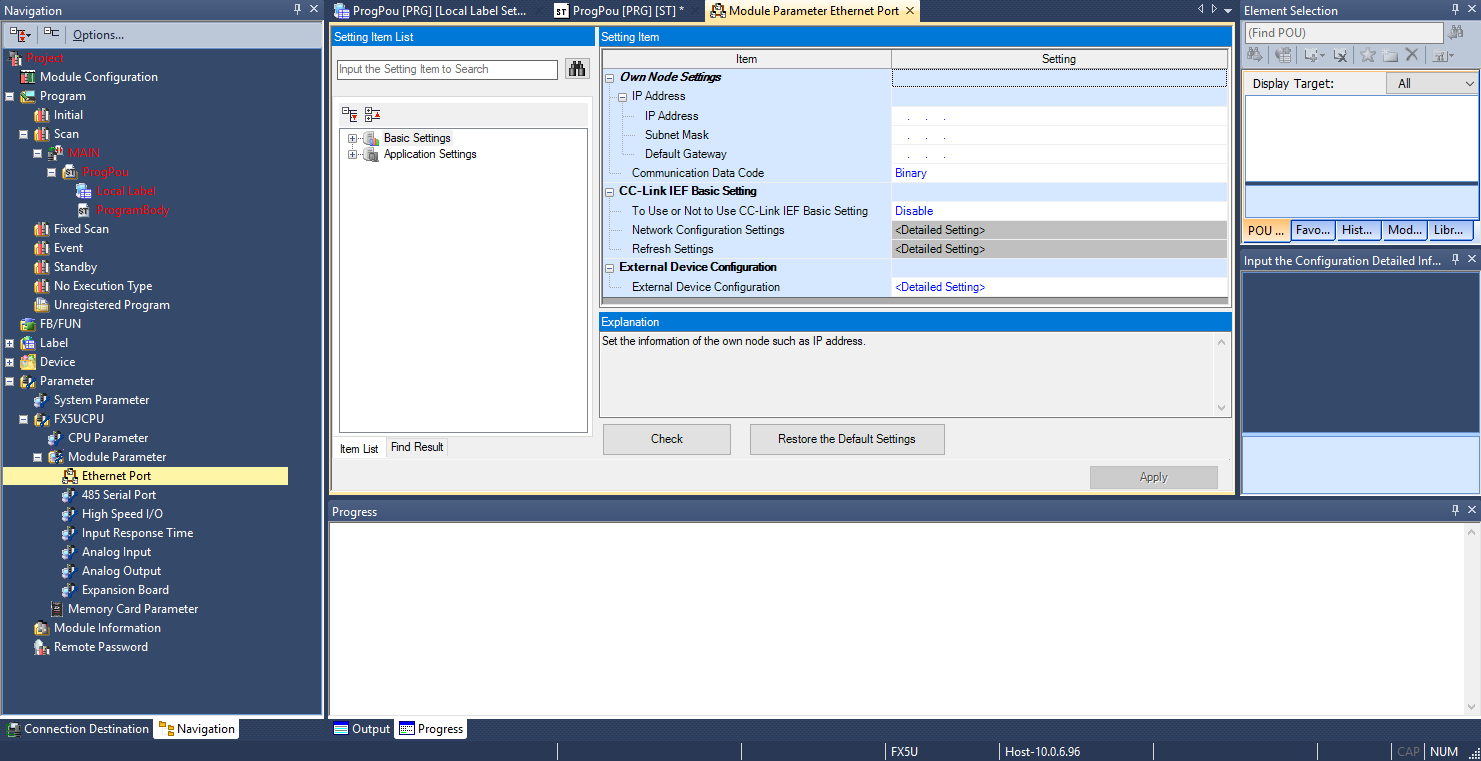
Task: Click the second icon in the Navigation toolbar
Action: pyautogui.click(x=51, y=34)
